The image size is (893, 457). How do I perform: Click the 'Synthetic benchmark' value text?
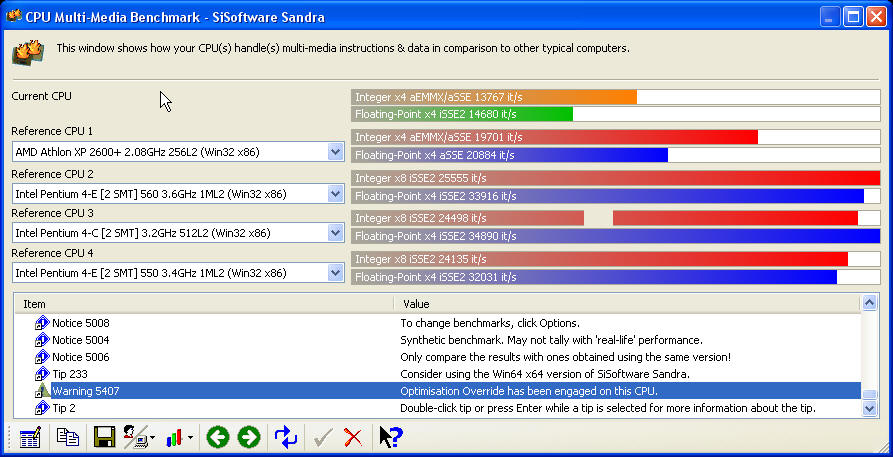click(551, 340)
